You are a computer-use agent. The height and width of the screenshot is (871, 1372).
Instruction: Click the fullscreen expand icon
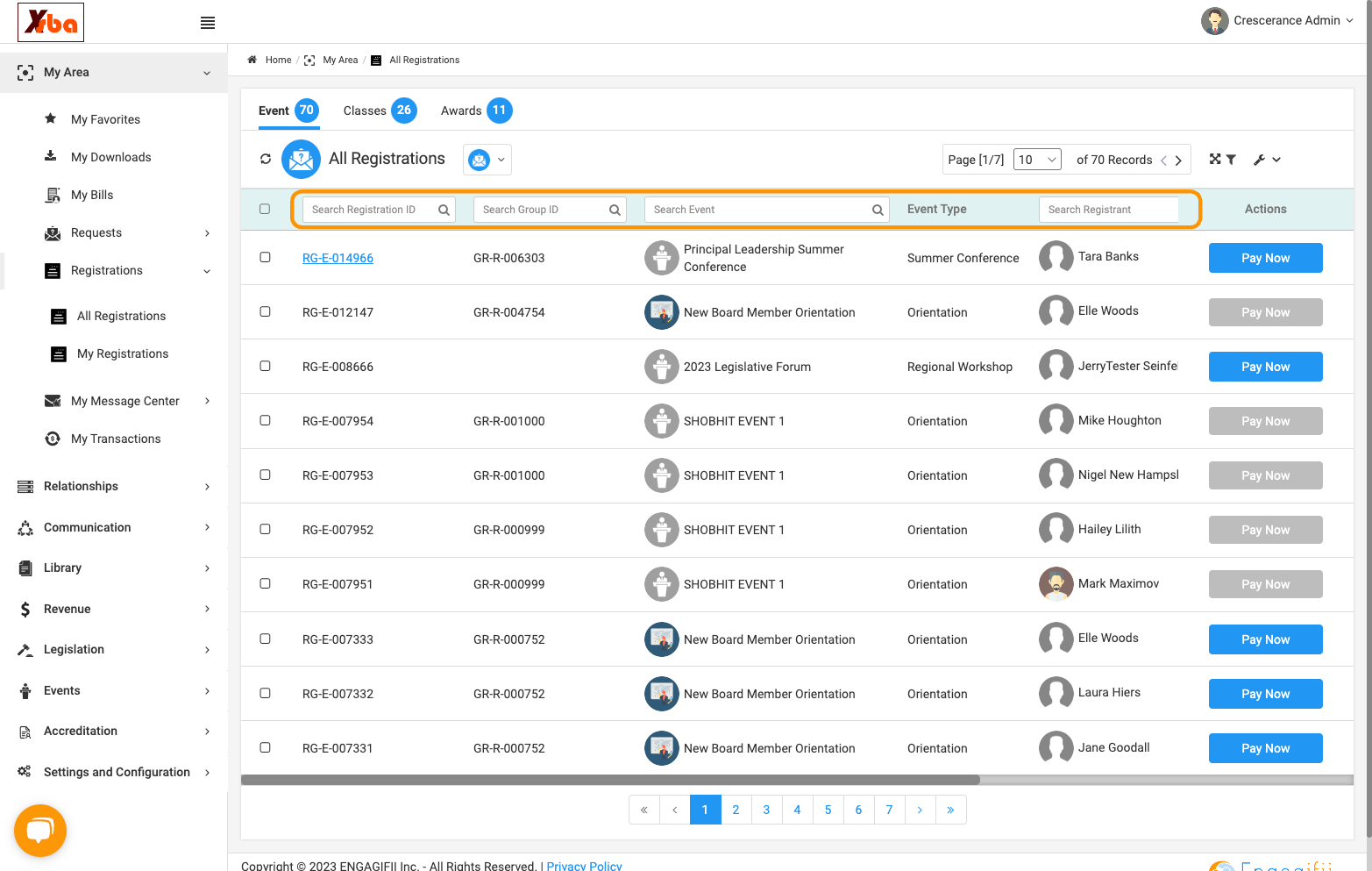1215,159
